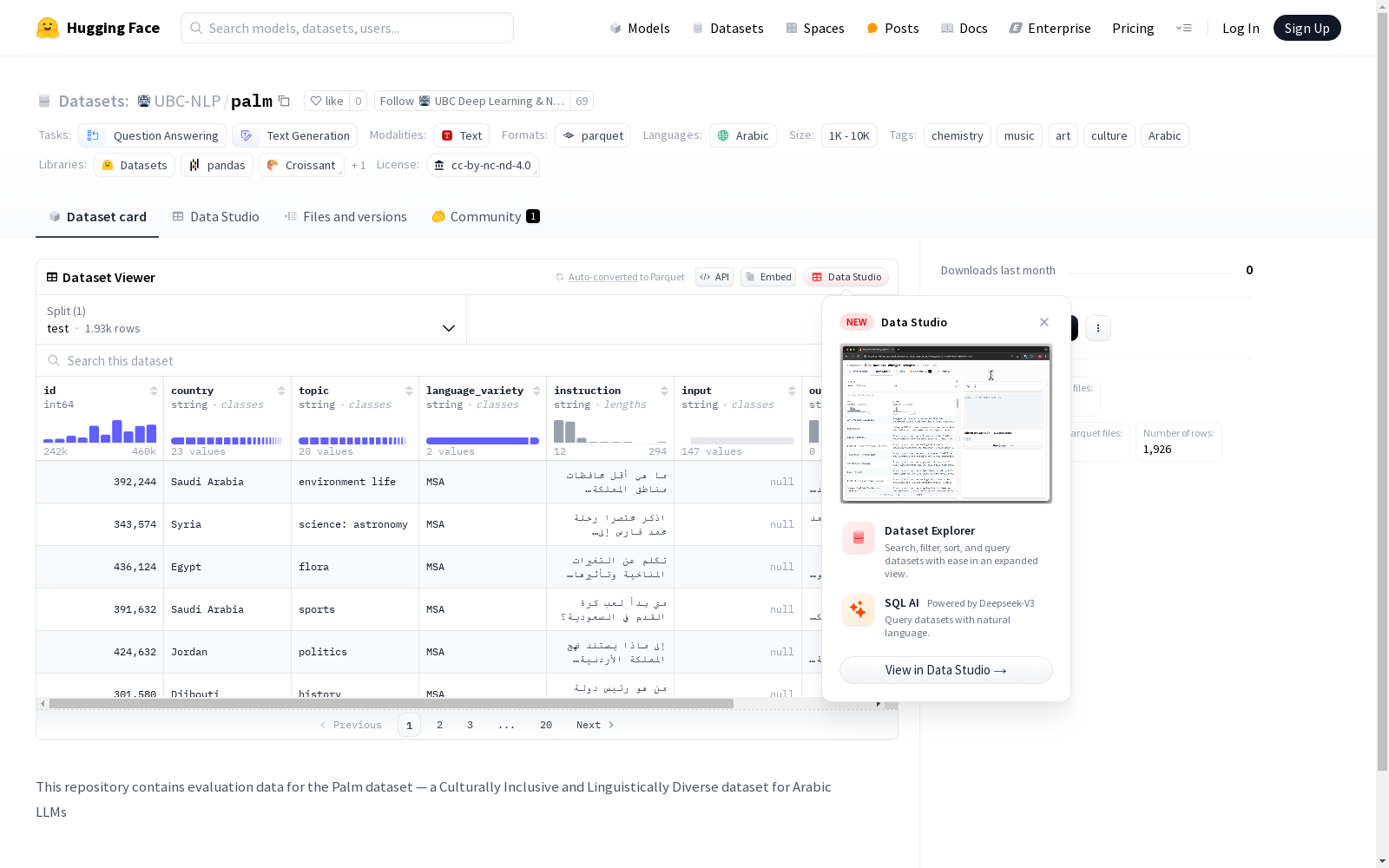
Task: Select the art tag
Action: click(x=1063, y=135)
